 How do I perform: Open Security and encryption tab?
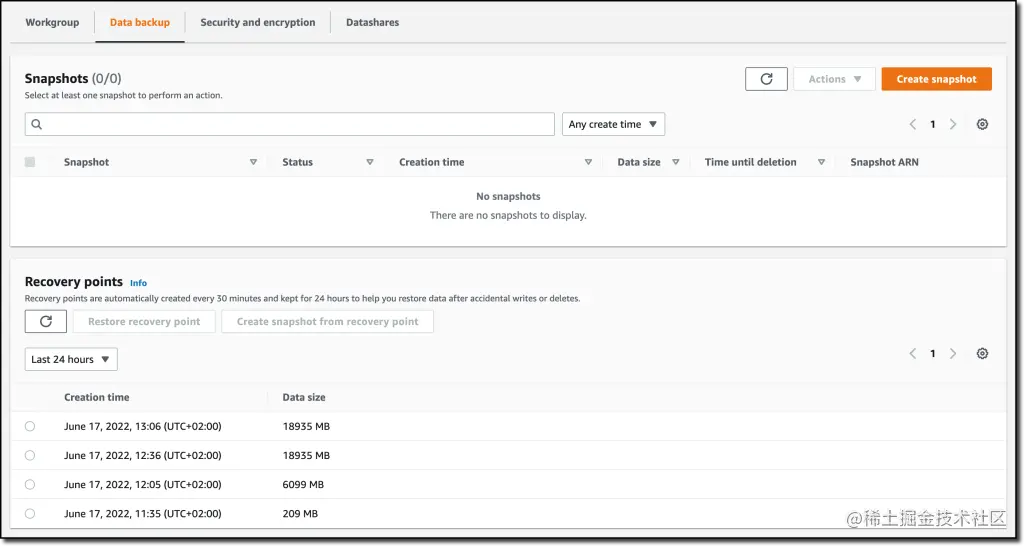tap(257, 22)
